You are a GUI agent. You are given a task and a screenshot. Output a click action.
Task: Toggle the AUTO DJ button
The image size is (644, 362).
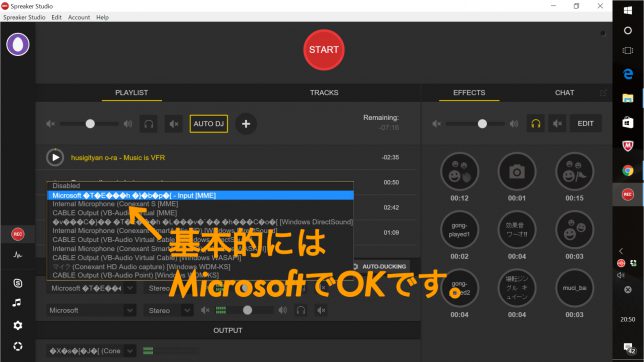tap(209, 124)
